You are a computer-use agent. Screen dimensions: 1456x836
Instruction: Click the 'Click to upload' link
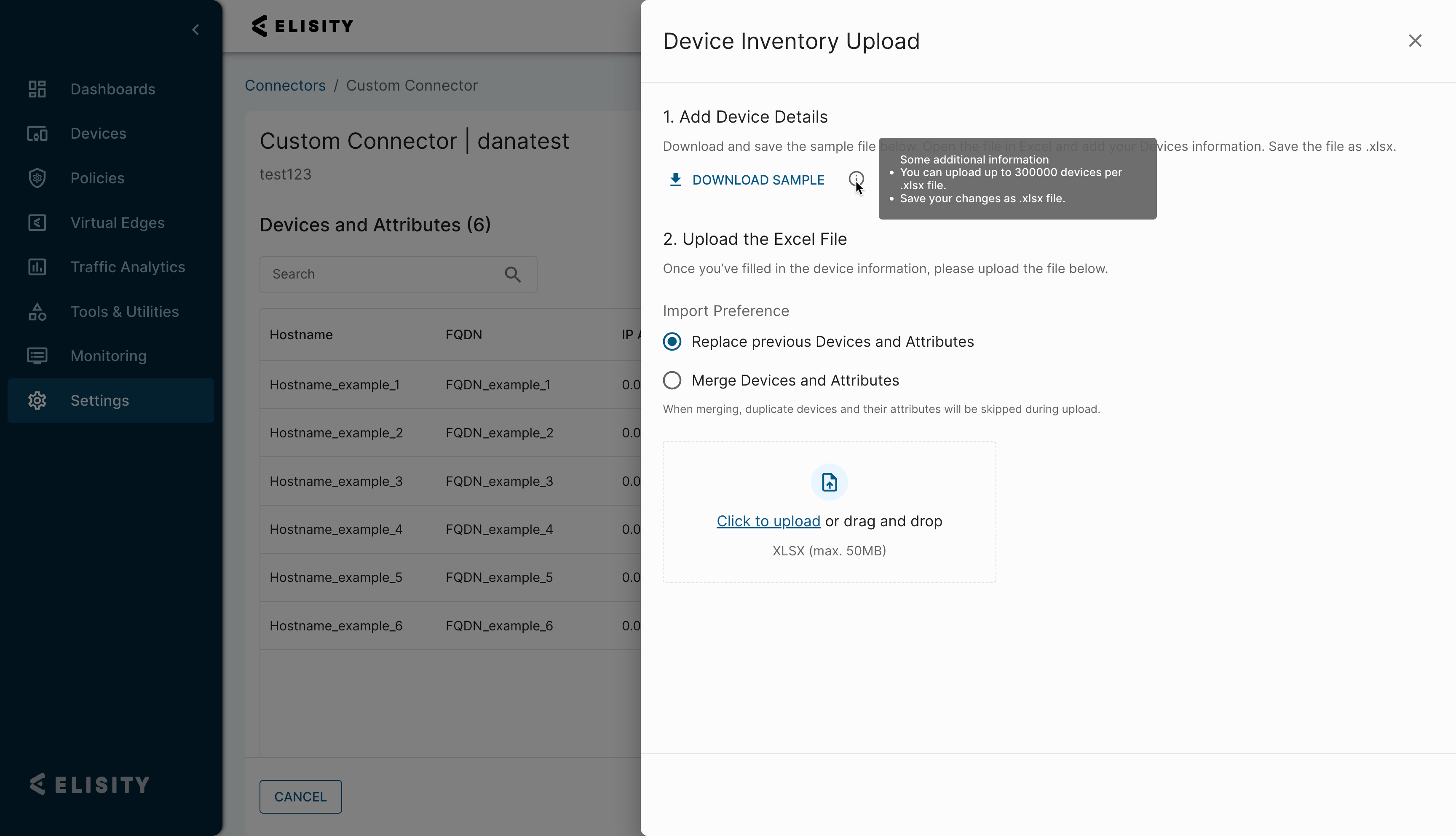point(768,521)
